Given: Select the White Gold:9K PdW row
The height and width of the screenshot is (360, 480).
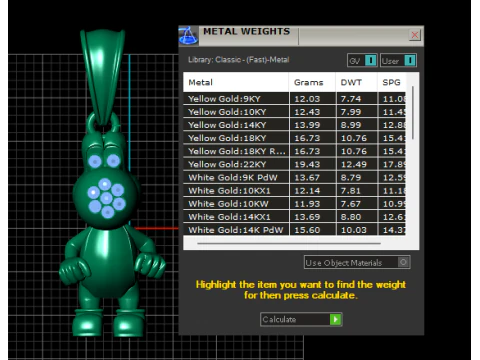Looking at the screenshot, I should pos(294,177).
